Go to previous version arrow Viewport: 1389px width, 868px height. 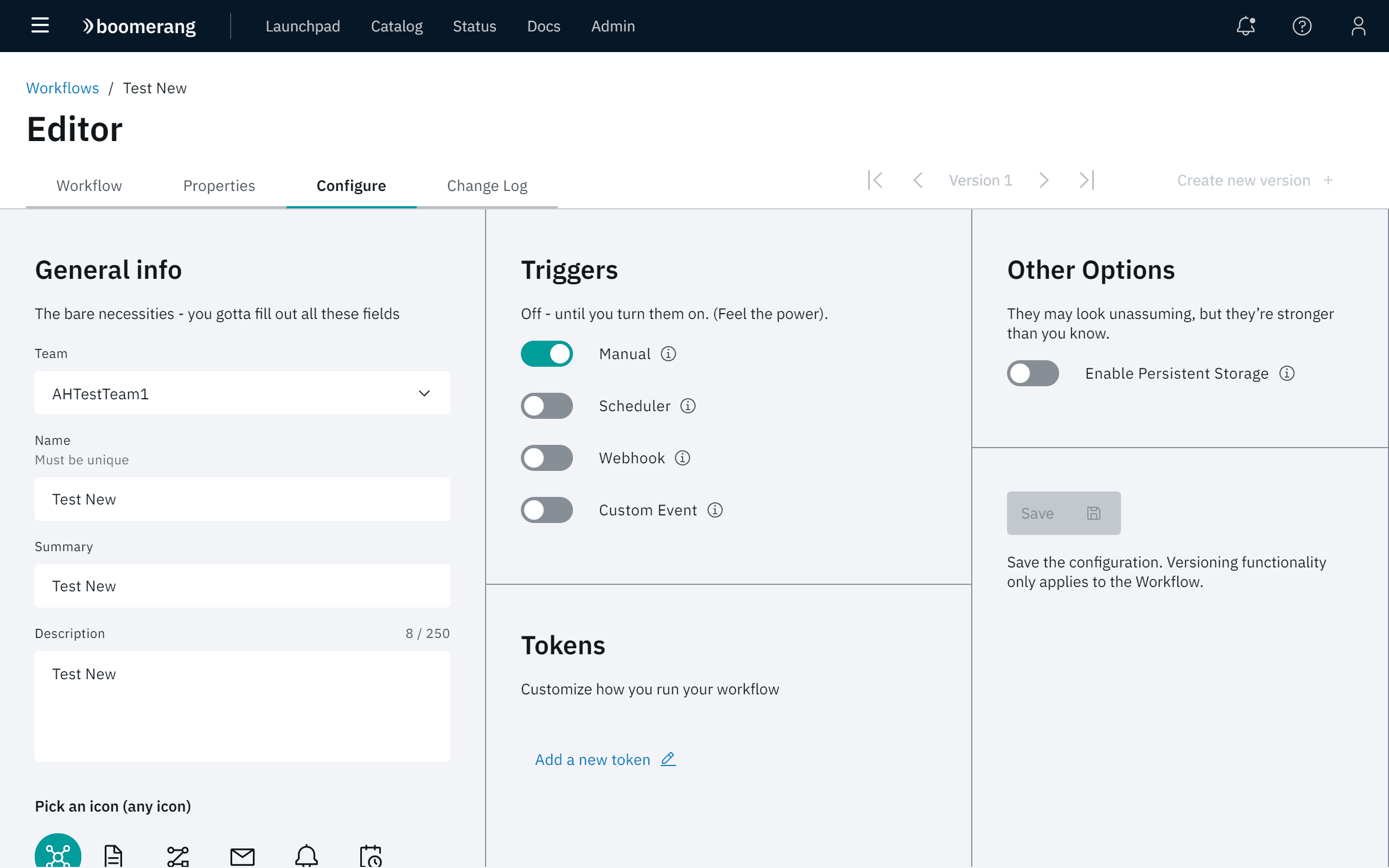(x=918, y=180)
